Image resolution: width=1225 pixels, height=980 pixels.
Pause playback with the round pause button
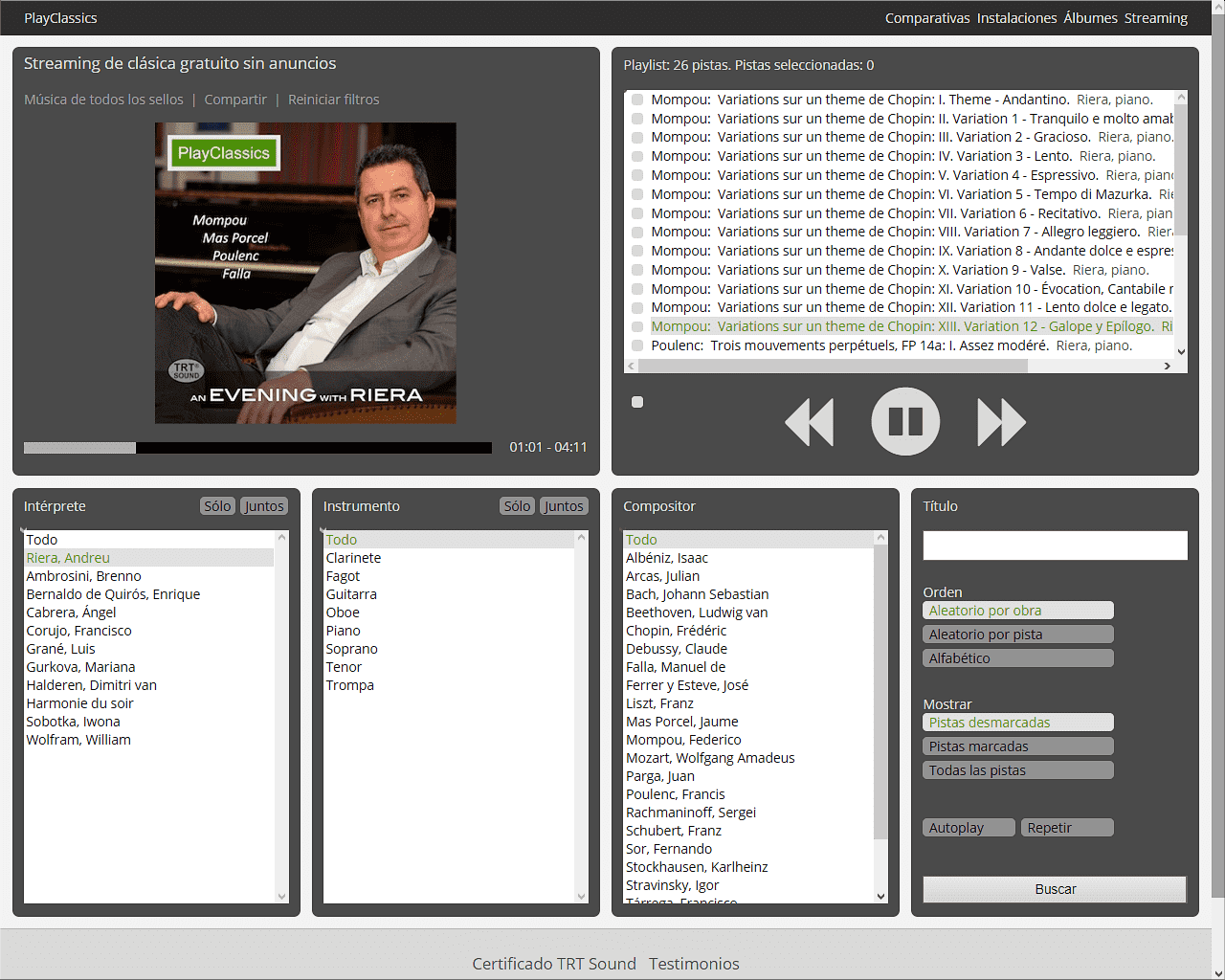pos(905,421)
